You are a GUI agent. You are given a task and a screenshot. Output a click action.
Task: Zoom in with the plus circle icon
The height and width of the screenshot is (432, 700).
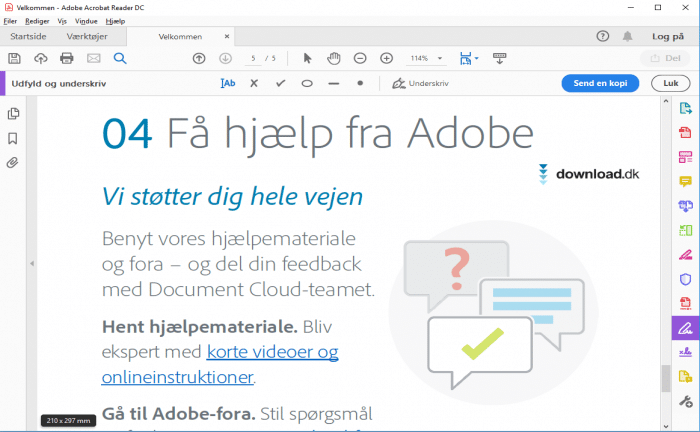(x=386, y=58)
